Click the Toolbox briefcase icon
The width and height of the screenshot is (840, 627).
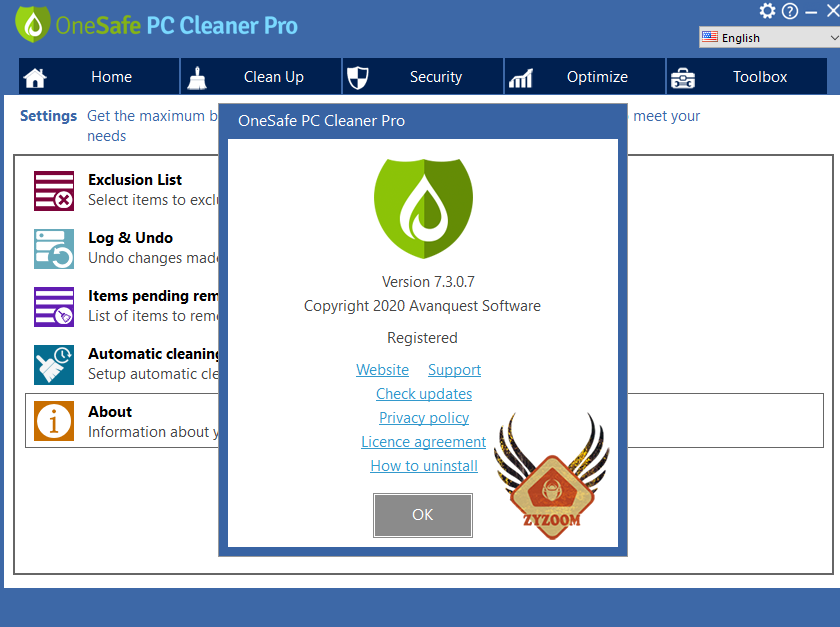point(683,78)
